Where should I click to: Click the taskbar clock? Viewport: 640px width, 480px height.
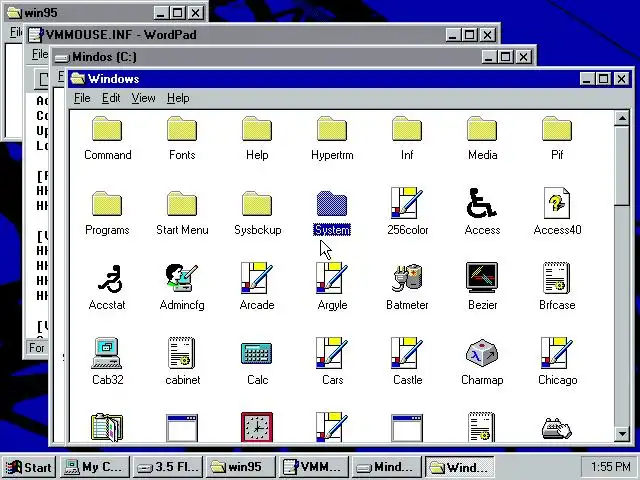pos(610,467)
